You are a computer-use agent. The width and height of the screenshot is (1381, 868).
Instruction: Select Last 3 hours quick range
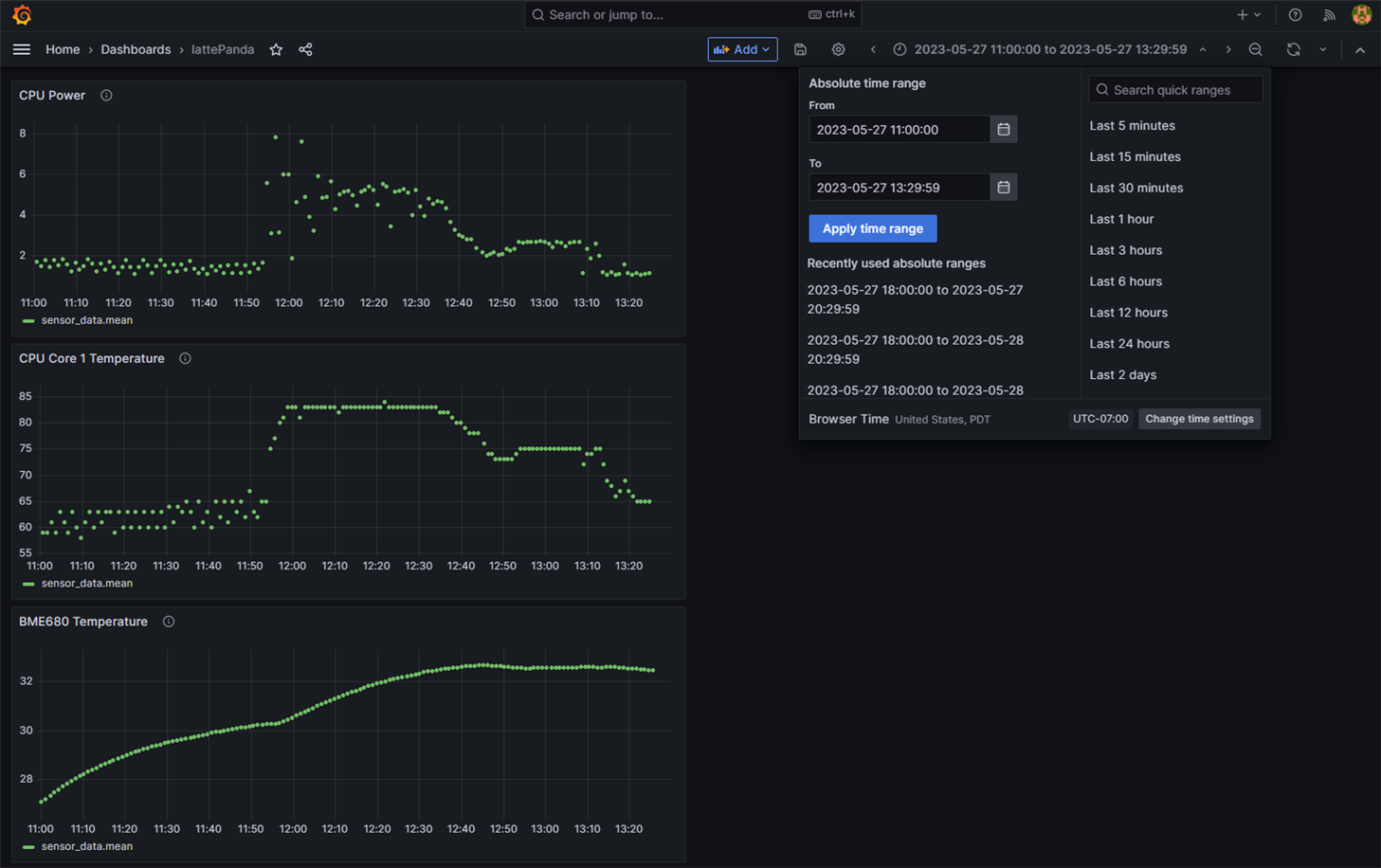click(1125, 250)
